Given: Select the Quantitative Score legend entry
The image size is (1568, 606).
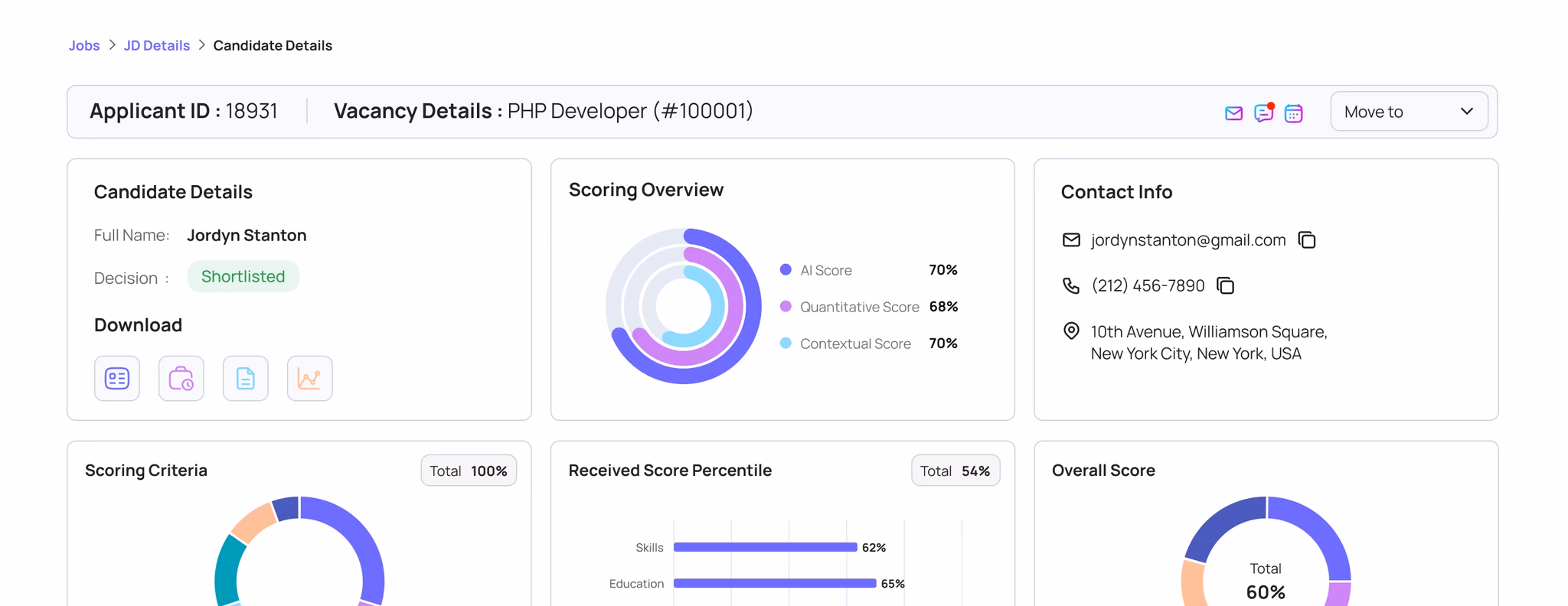Looking at the screenshot, I should click(859, 307).
